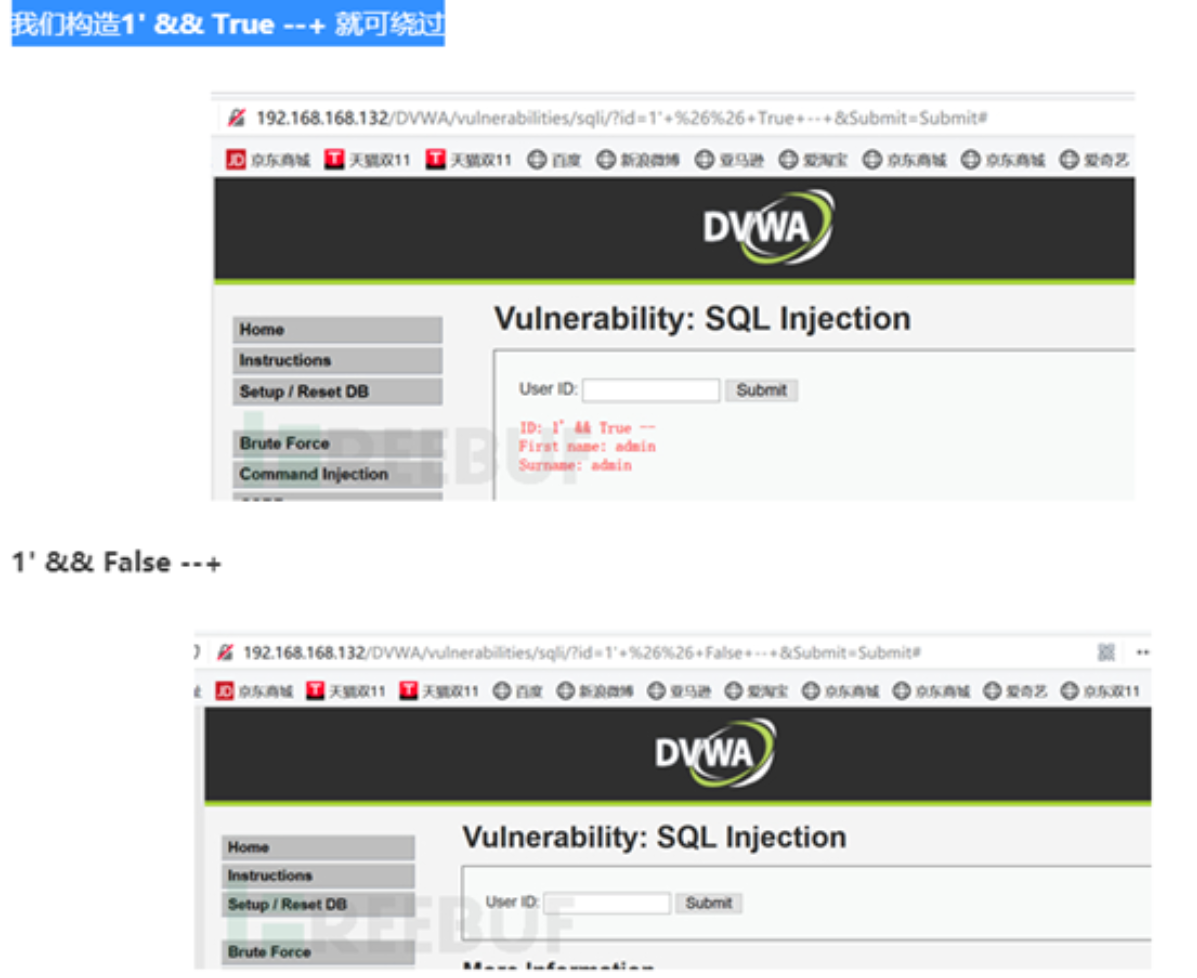Open the 新浪微博 bookmark in the top browser
Image resolution: width=1197 pixels, height=978 pixels.
638,160
